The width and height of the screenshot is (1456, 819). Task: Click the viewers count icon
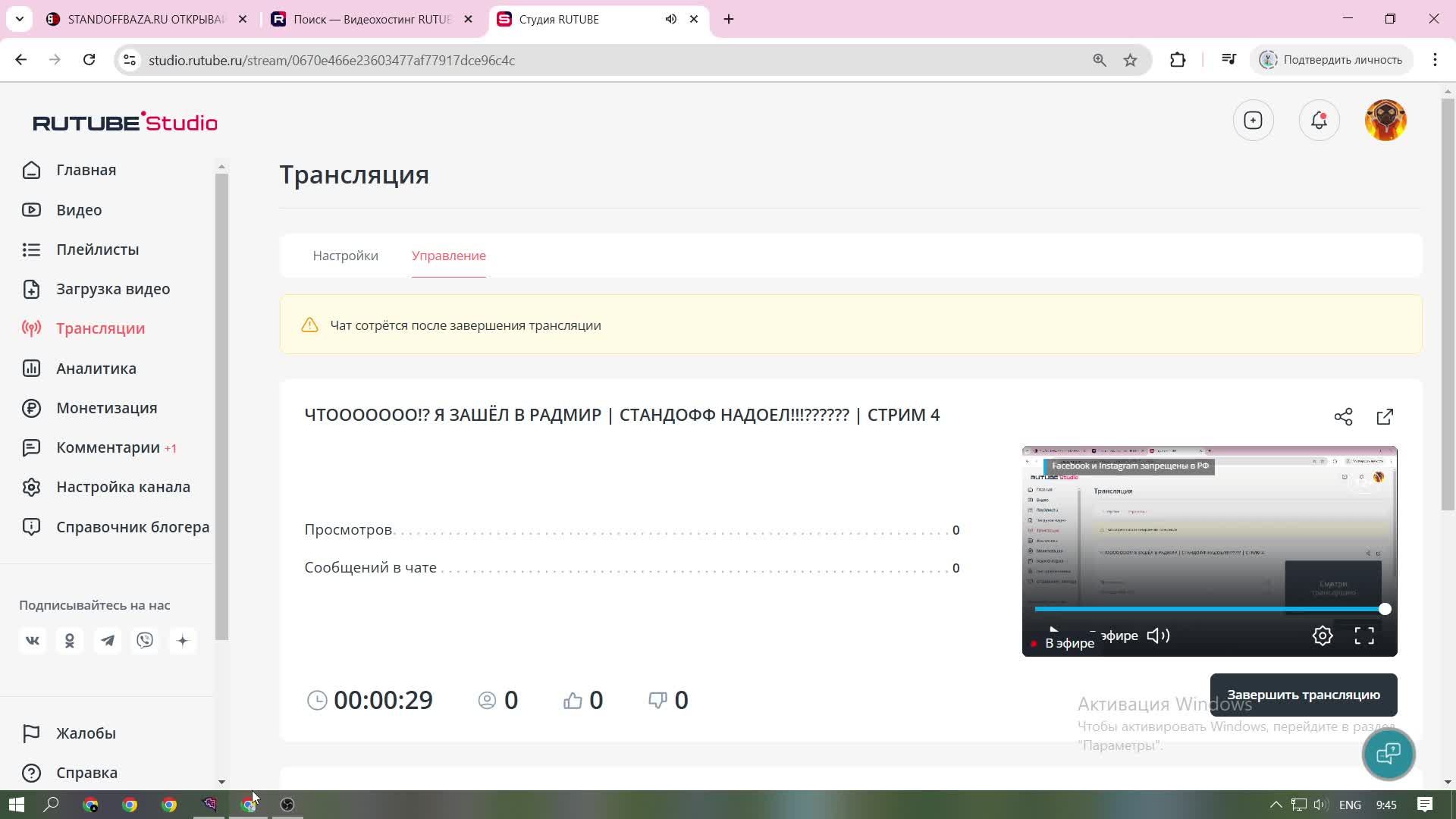[487, 701]
